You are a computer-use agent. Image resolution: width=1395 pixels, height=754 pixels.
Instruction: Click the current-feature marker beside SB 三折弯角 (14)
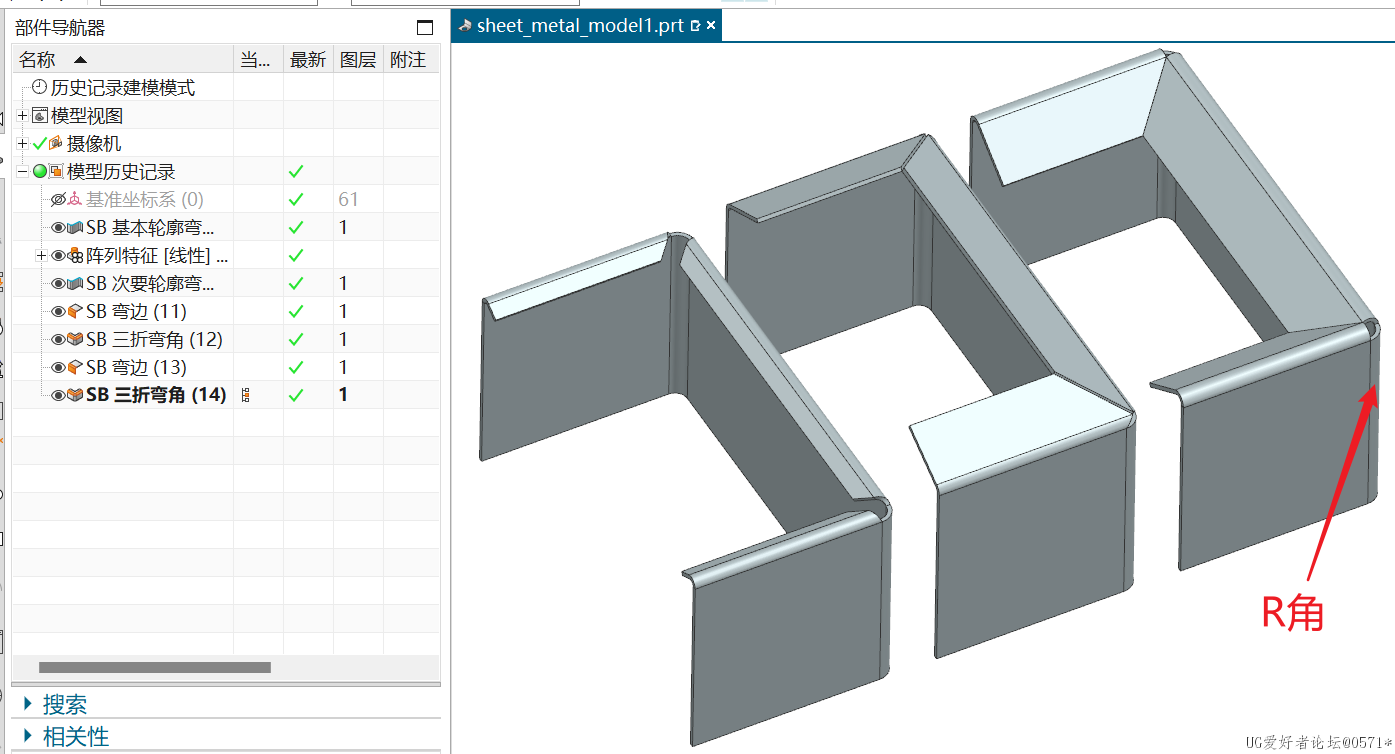pos(246,396)
